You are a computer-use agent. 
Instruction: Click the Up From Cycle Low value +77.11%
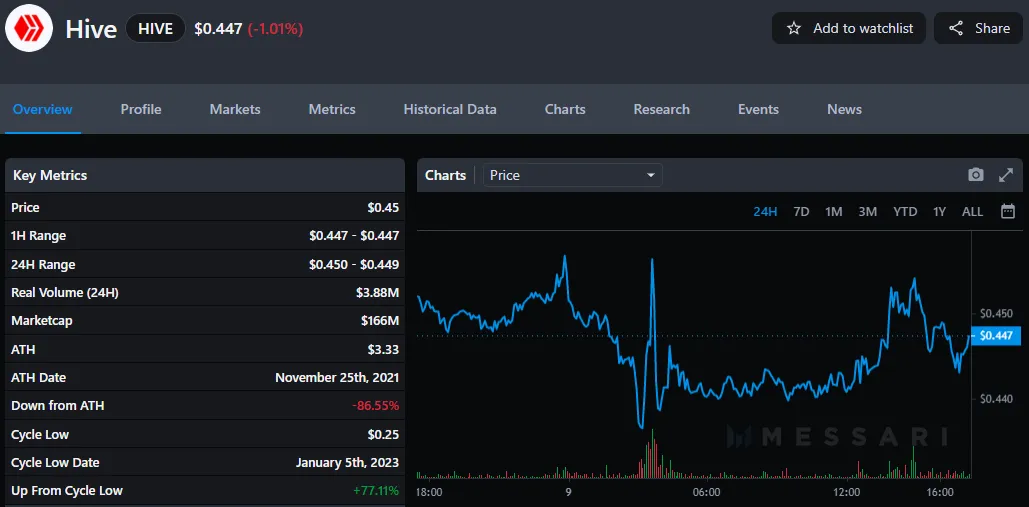click(375, 491)
